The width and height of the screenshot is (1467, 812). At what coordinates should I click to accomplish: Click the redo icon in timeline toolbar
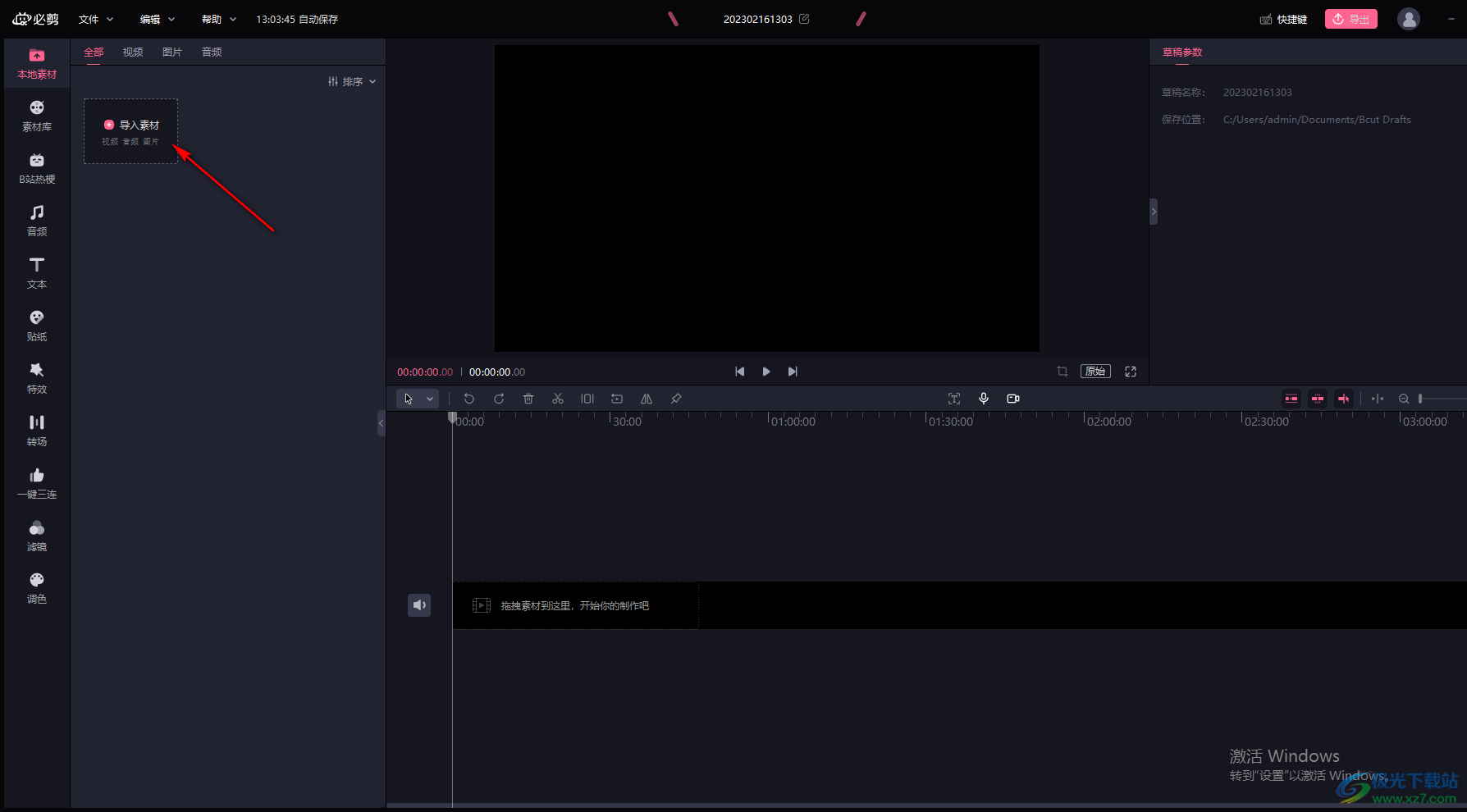[x=499, y=399]
